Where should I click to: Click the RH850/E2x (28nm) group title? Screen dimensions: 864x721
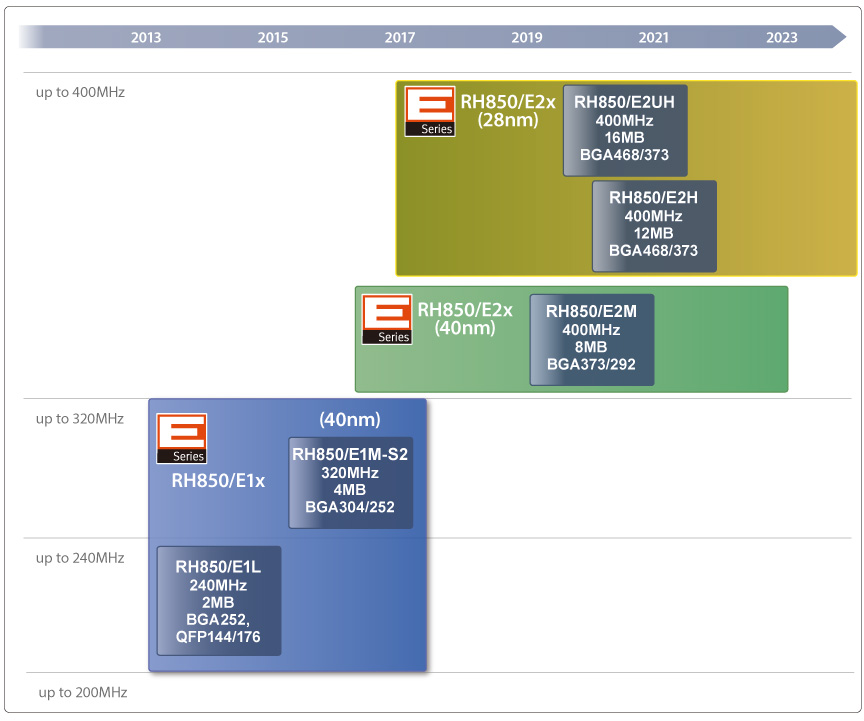(x=508, y=111)
